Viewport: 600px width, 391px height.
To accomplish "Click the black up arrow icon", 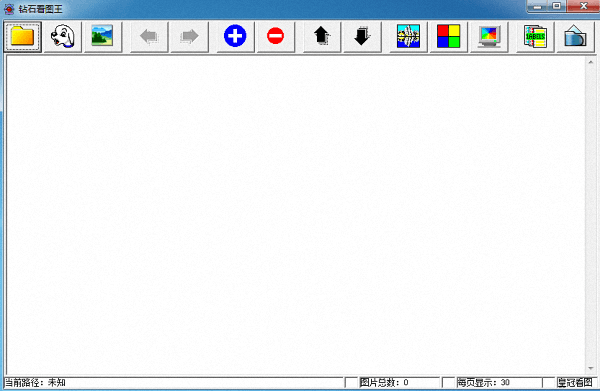I will (x=322, y=37).
